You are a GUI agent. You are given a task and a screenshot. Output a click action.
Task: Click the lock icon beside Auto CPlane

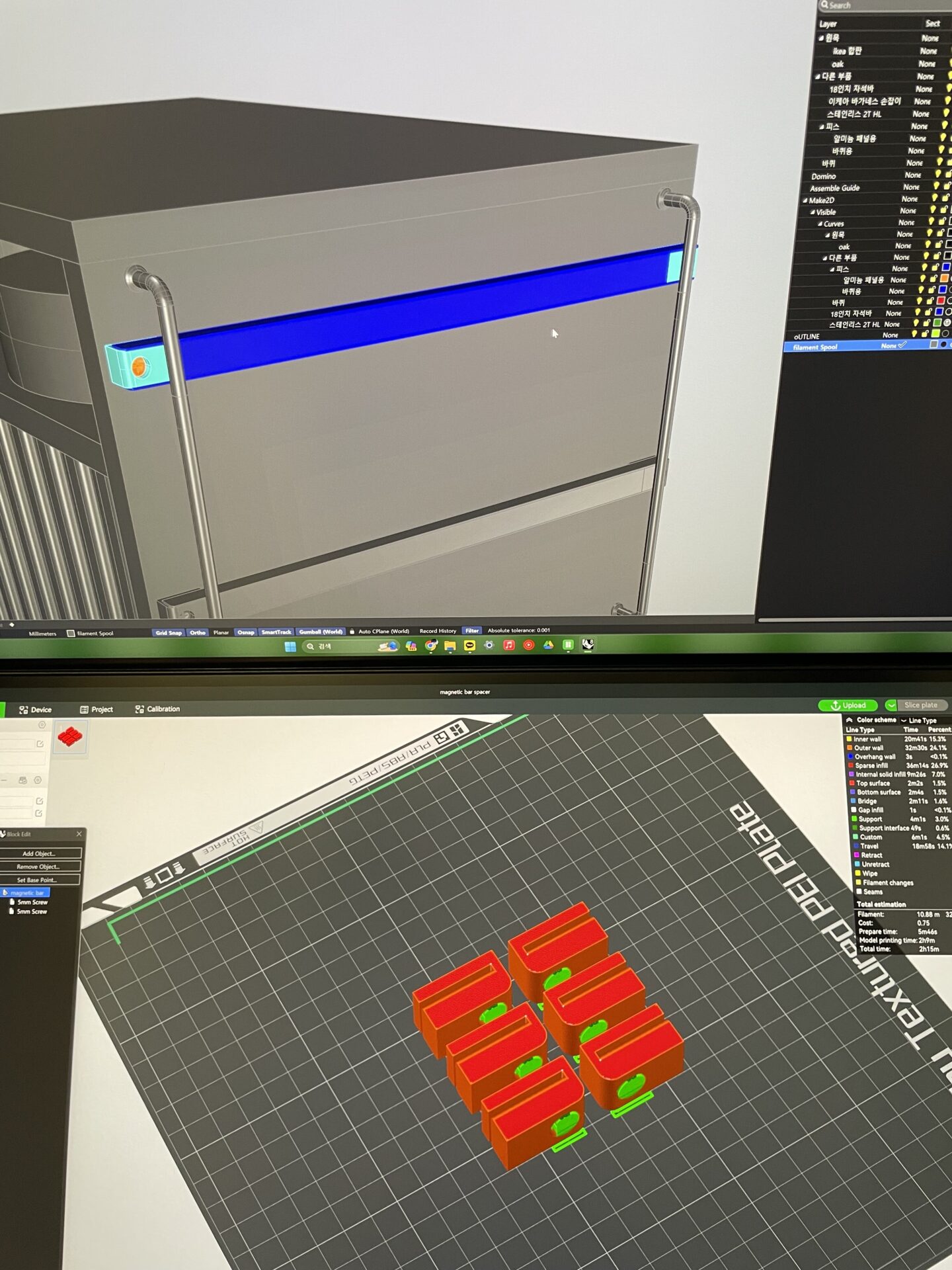[352, 632]
